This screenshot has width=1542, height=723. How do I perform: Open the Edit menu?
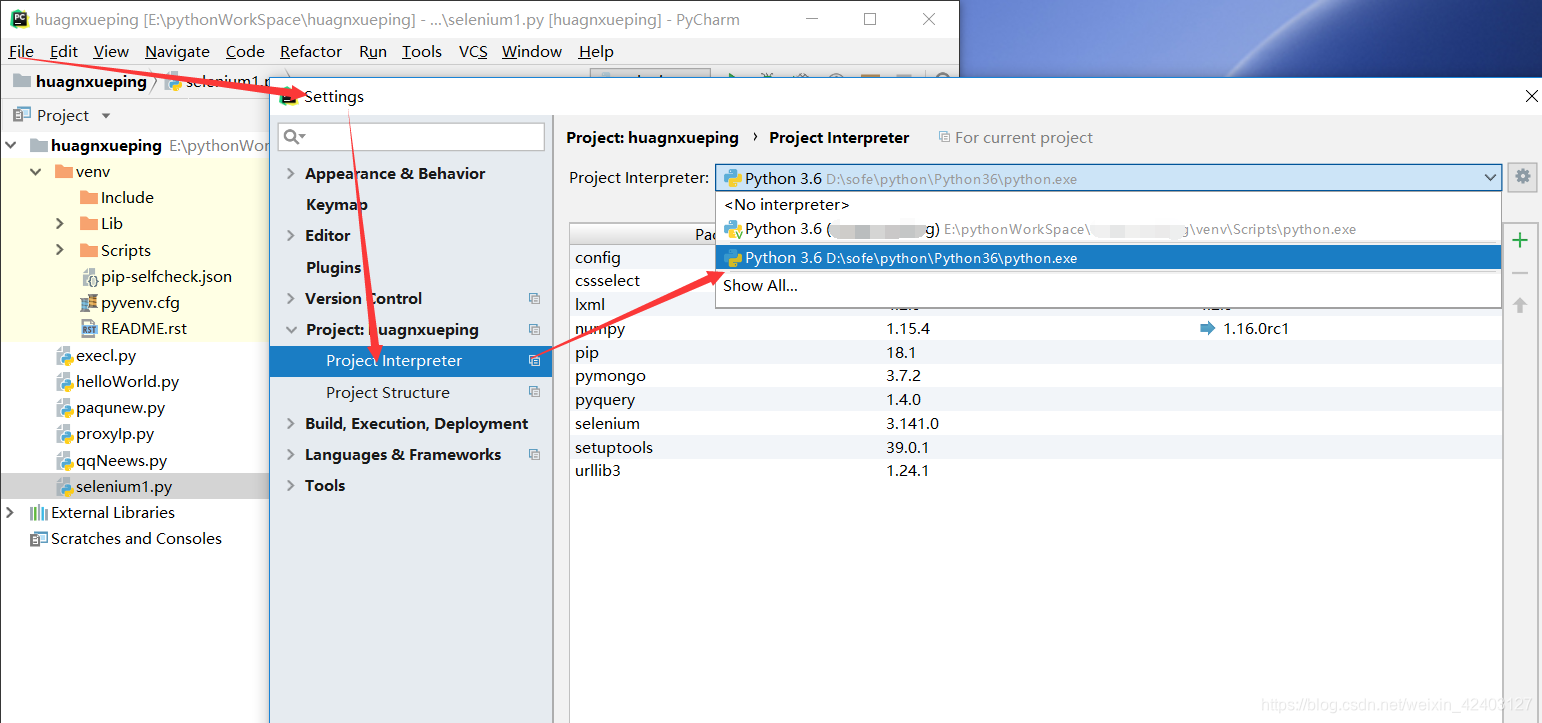[x=63, y=51]
